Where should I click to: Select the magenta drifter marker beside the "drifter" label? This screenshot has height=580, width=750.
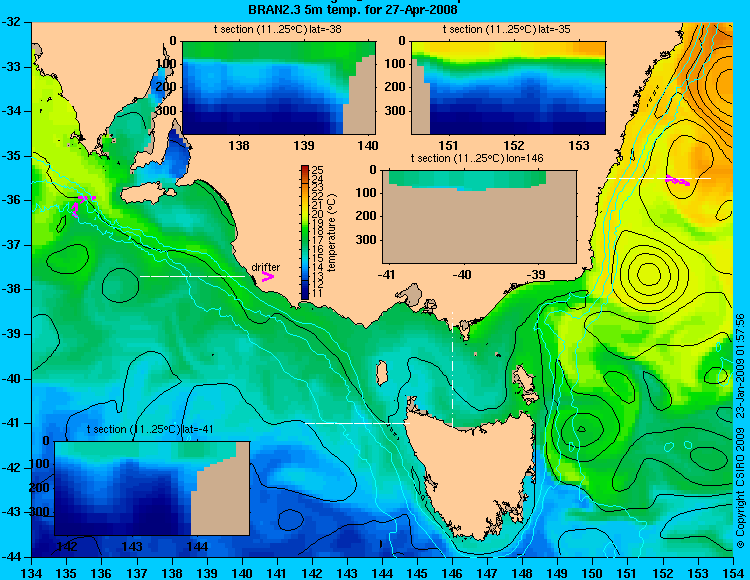267,276
